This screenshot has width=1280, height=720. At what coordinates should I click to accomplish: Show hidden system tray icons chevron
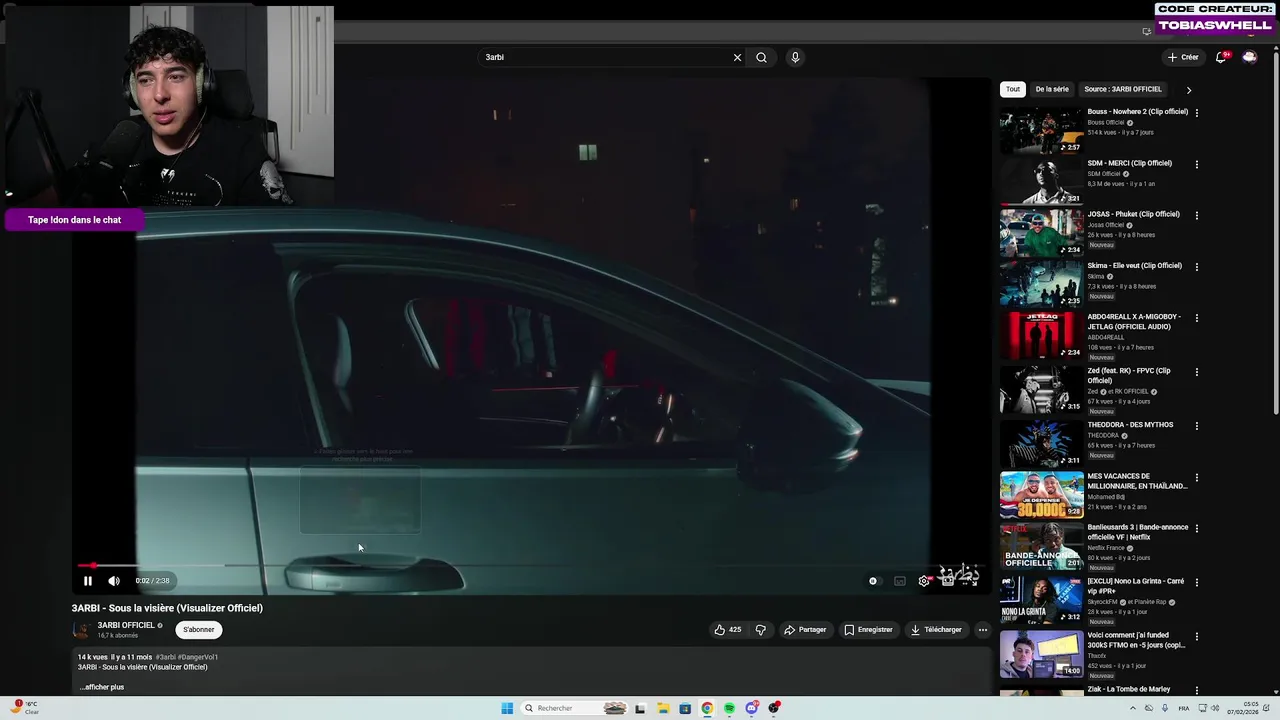click(x=1133, y=708)
